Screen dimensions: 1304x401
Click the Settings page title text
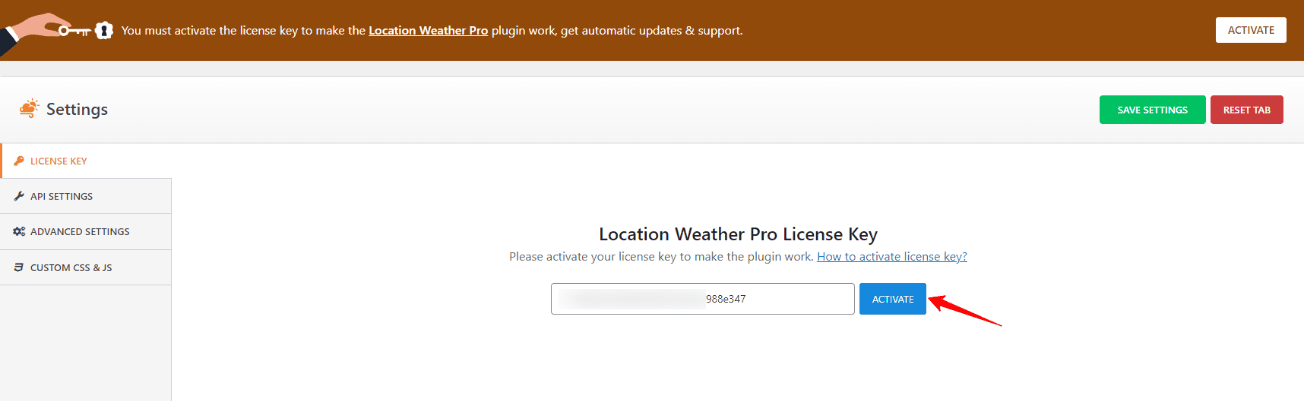pos(77,110)
